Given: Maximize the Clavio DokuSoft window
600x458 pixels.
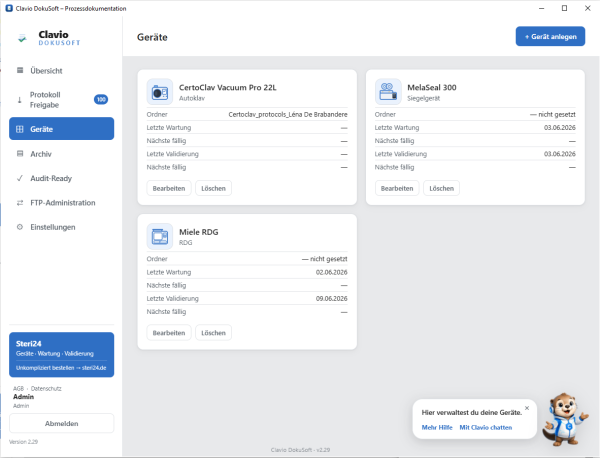Looking at the screenshot, I should [x=564, y=8].
